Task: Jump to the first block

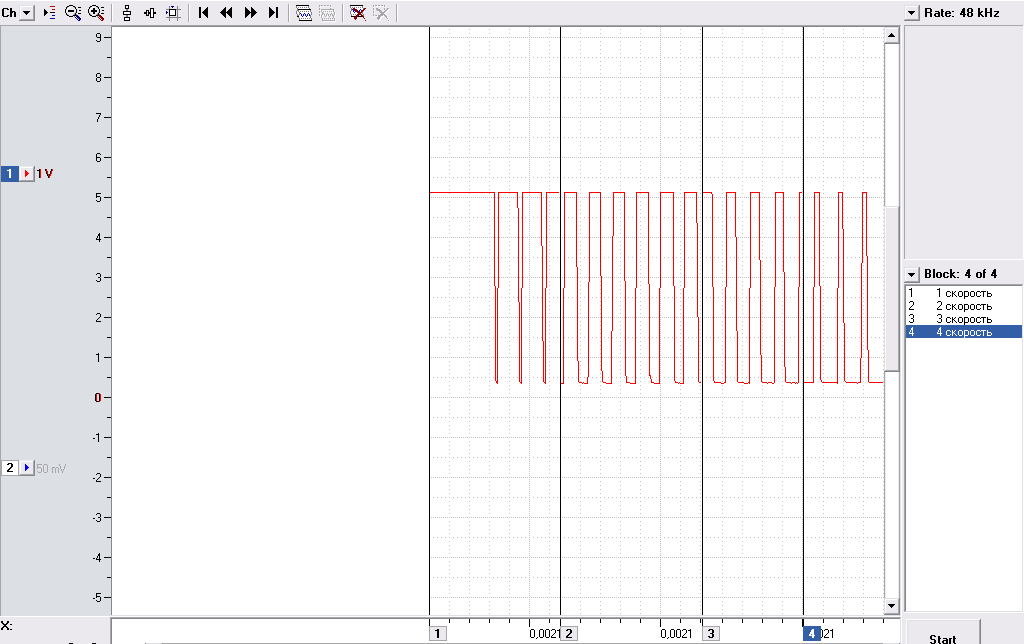Action: (x=203, y=12)
